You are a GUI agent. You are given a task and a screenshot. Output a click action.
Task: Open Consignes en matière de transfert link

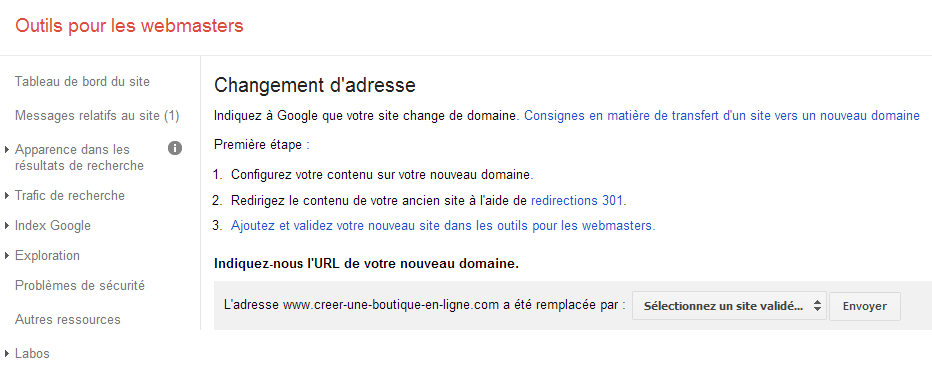pos(722,115)
